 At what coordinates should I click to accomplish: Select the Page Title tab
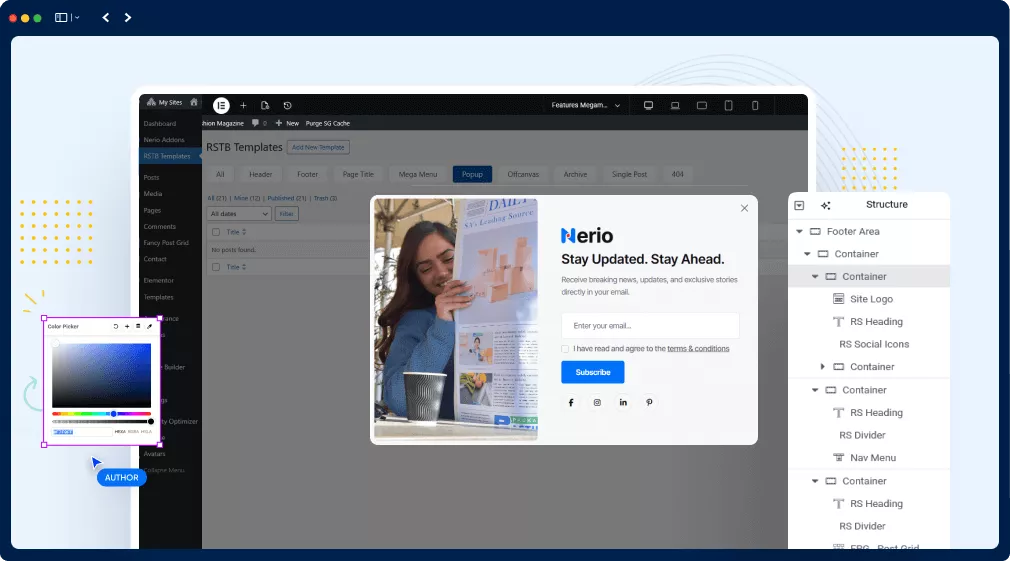point(358,175)
